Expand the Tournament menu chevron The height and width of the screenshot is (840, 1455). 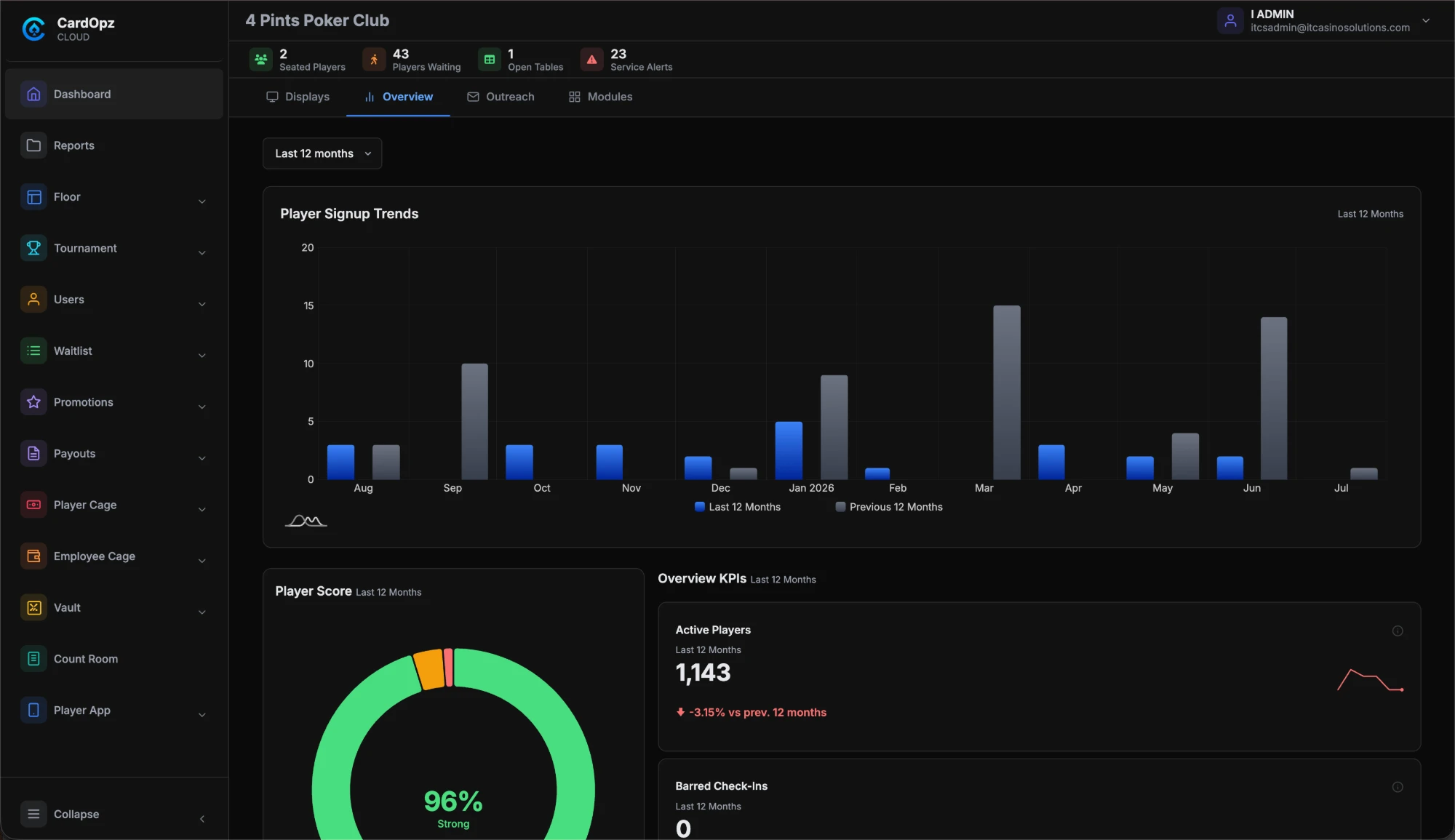tap(202, 253)
